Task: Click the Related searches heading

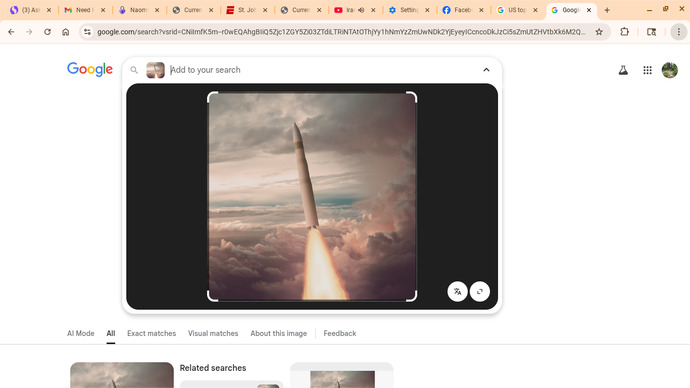Action: point(213,368)
